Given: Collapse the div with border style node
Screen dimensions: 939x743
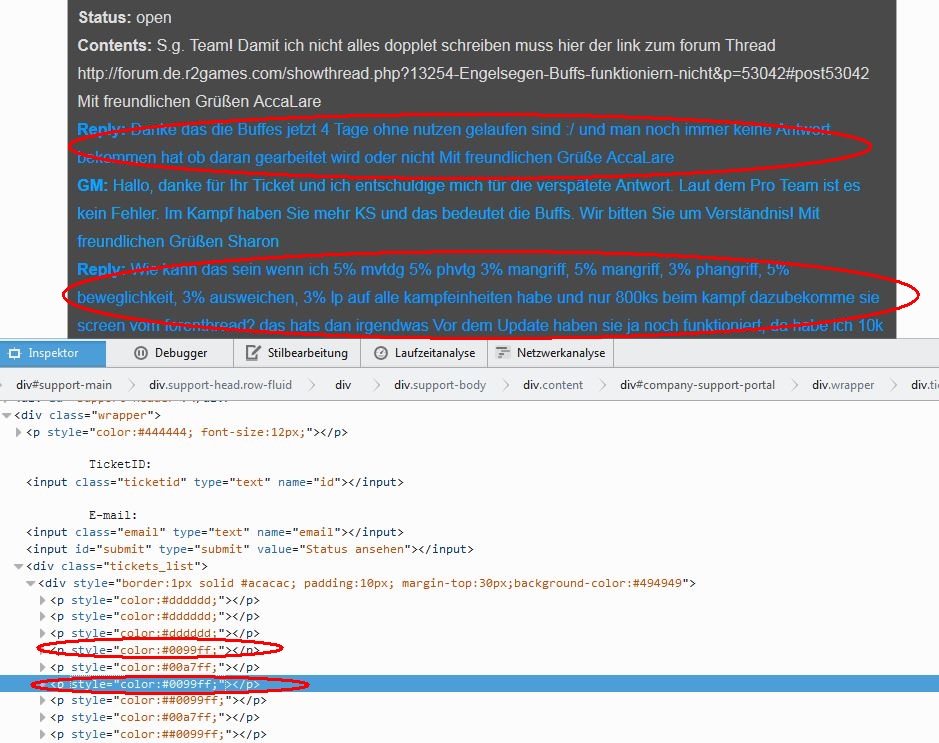Looking at the screenshot, I should (x=31, y=583).
